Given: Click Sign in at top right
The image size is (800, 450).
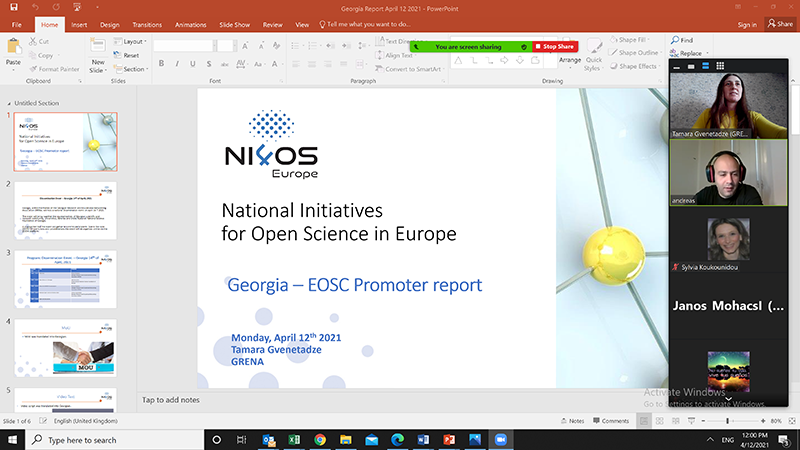Looking at the screenshot, I should 747,24.
